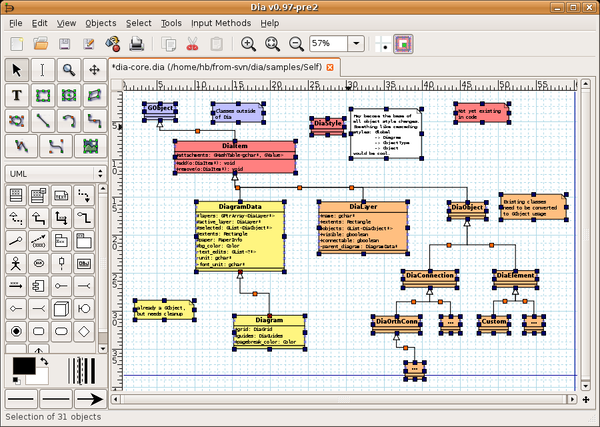Select the Text tool in toolbox
600x427 pixels.
click(x=17, y=95)
